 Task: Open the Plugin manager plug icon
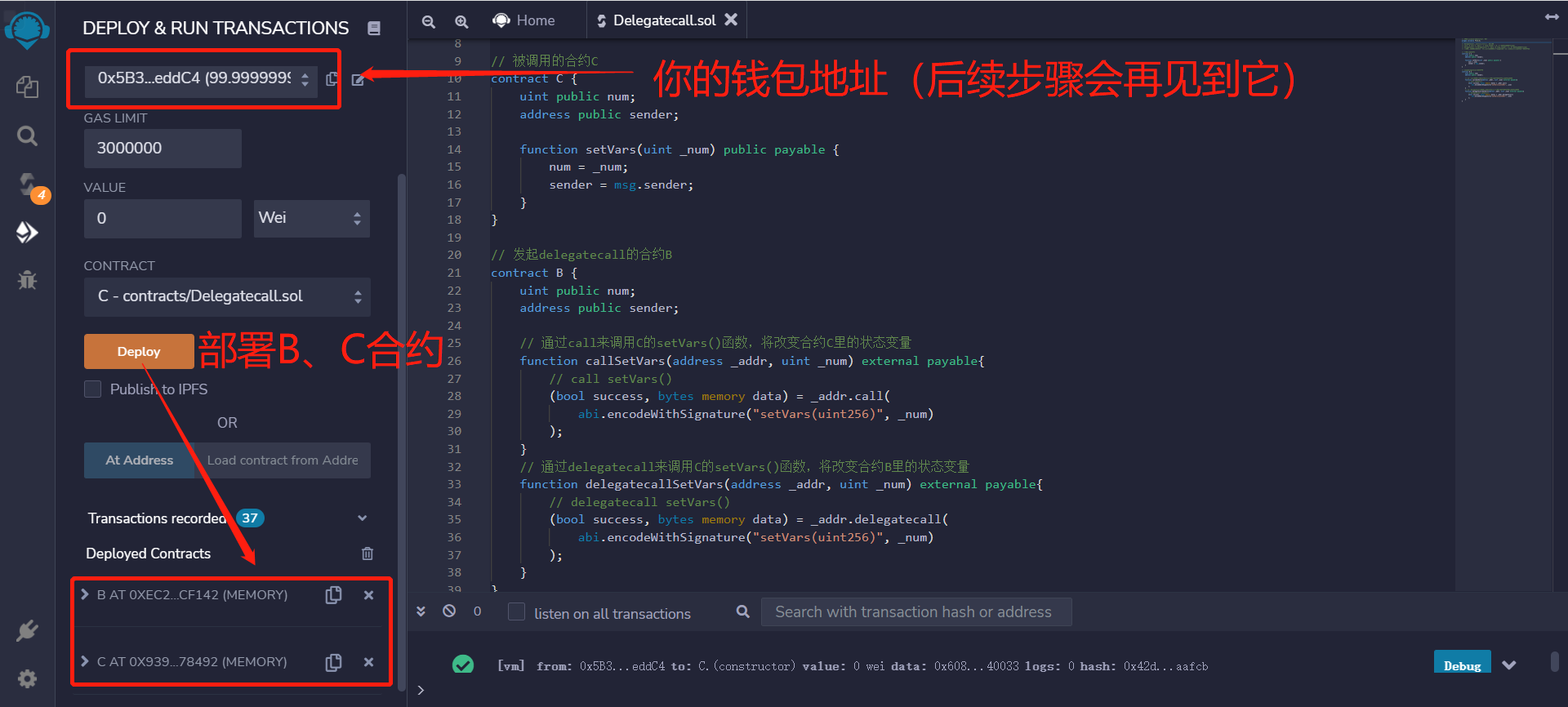click(27, 630)
